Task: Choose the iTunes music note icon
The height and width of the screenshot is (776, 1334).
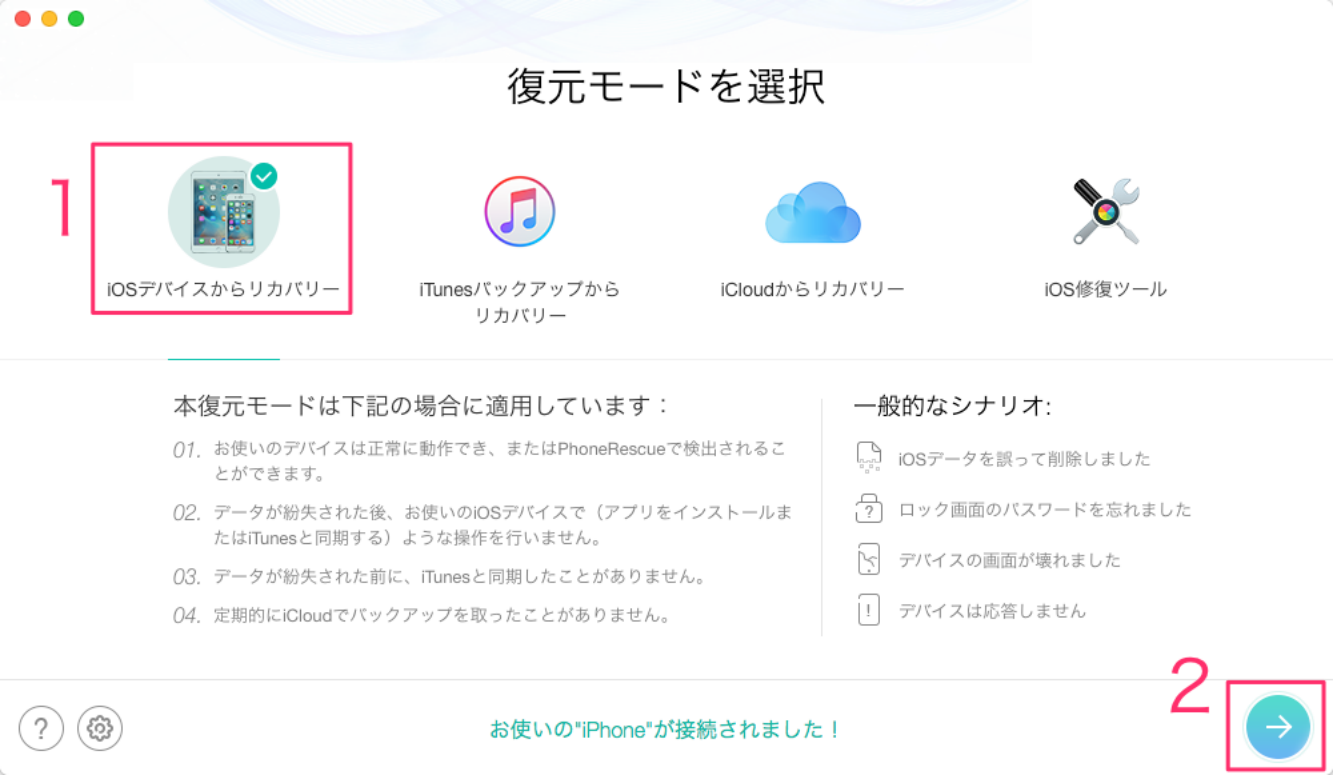Action: pos(519,212)
